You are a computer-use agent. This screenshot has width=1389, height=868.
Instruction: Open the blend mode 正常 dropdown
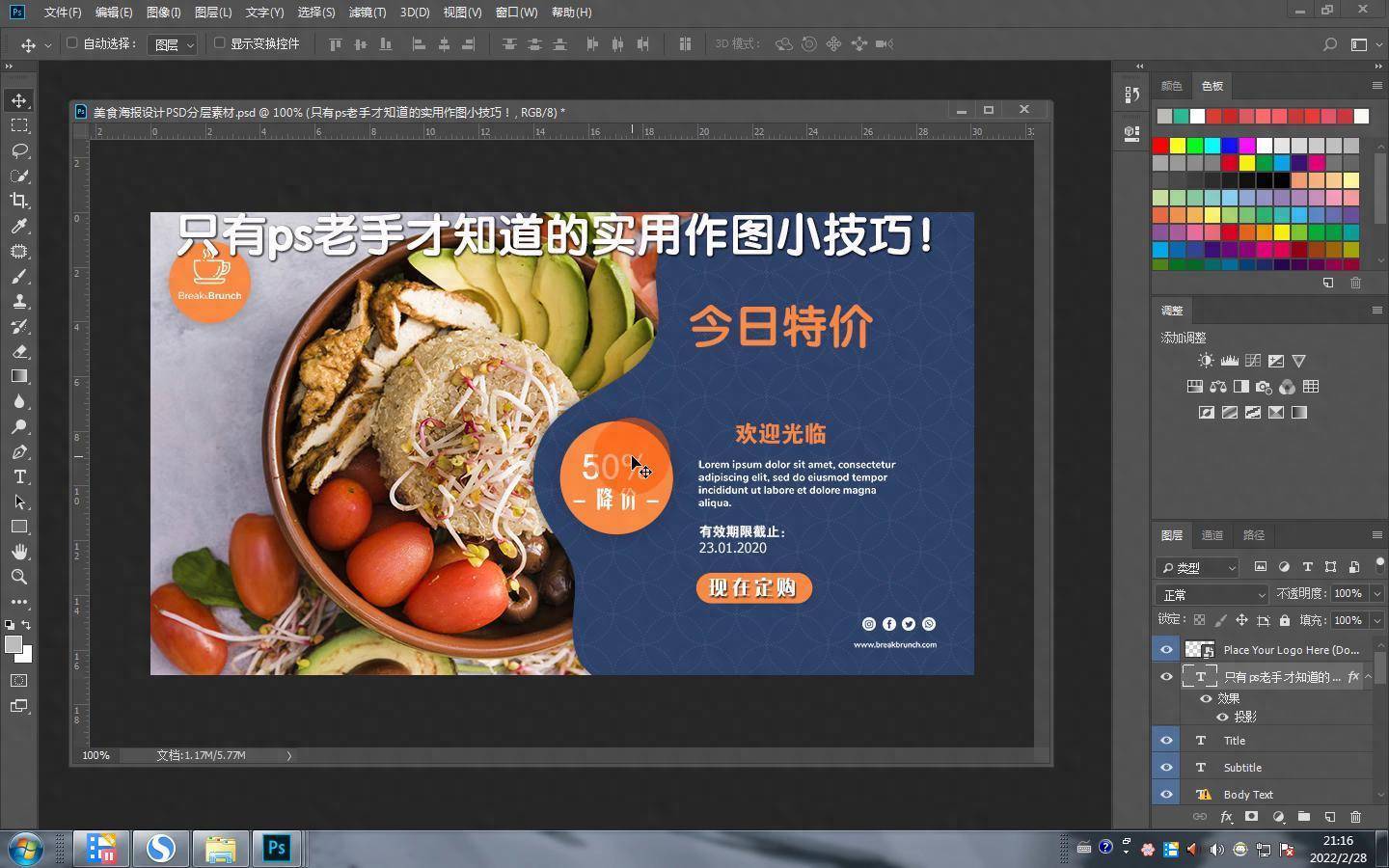click(1212, 594)
